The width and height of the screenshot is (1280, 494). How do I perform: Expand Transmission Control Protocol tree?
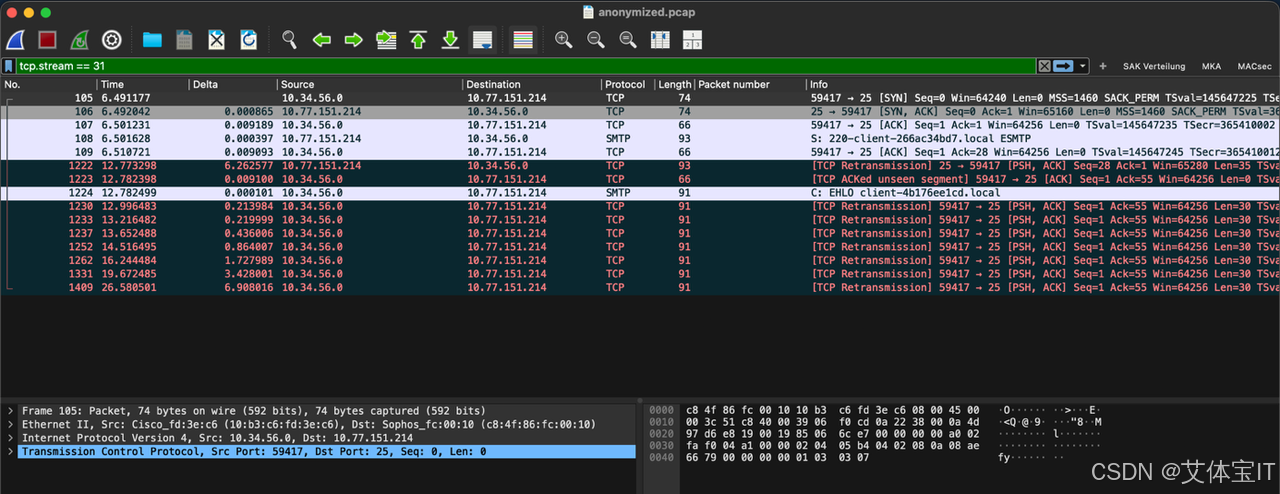point(10,452)
